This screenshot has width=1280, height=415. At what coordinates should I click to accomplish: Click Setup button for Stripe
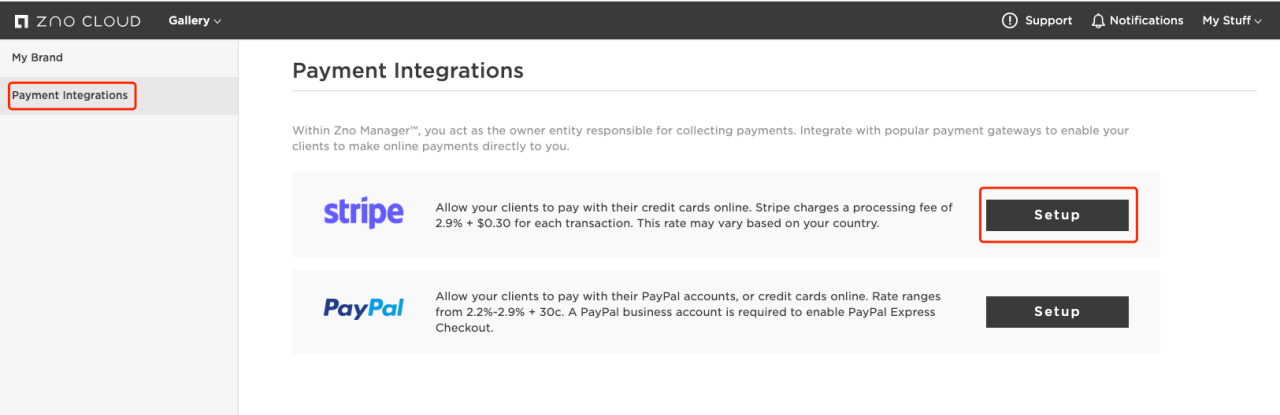tap(1057, 215)
